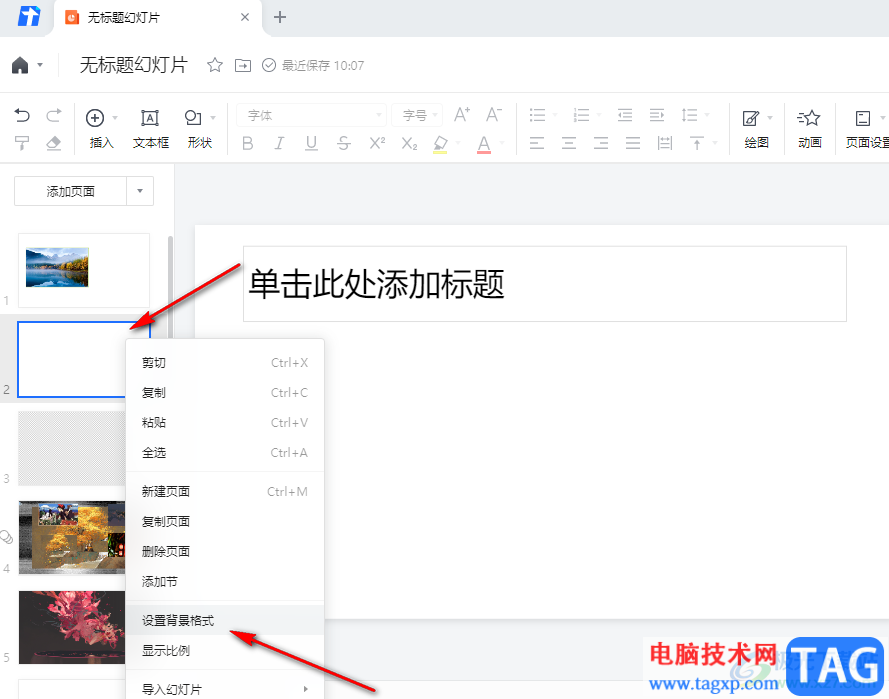The image size is (889, 699).
Task: Open a new browser tab with plus
Action: coord(280,17)
